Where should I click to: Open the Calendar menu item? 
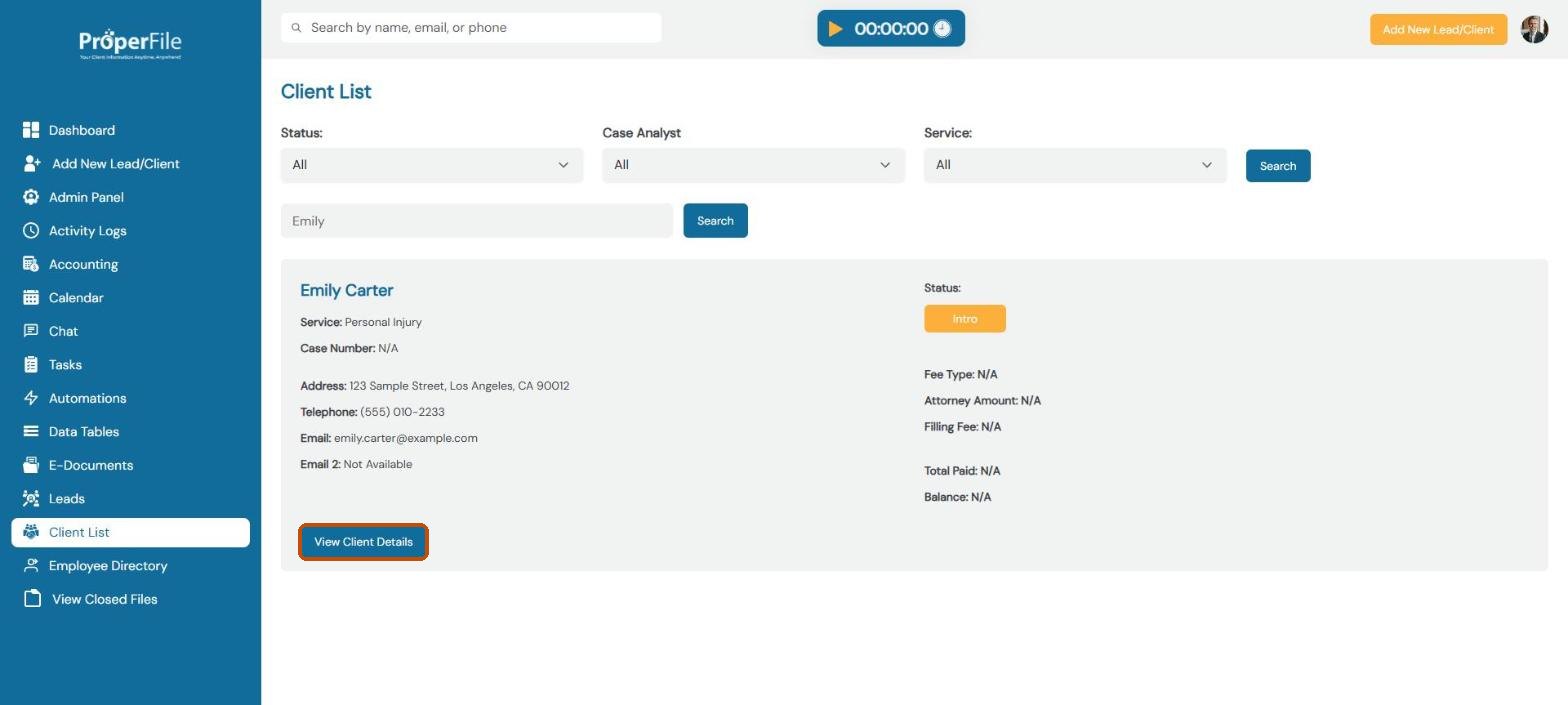(x=76, y=297)
